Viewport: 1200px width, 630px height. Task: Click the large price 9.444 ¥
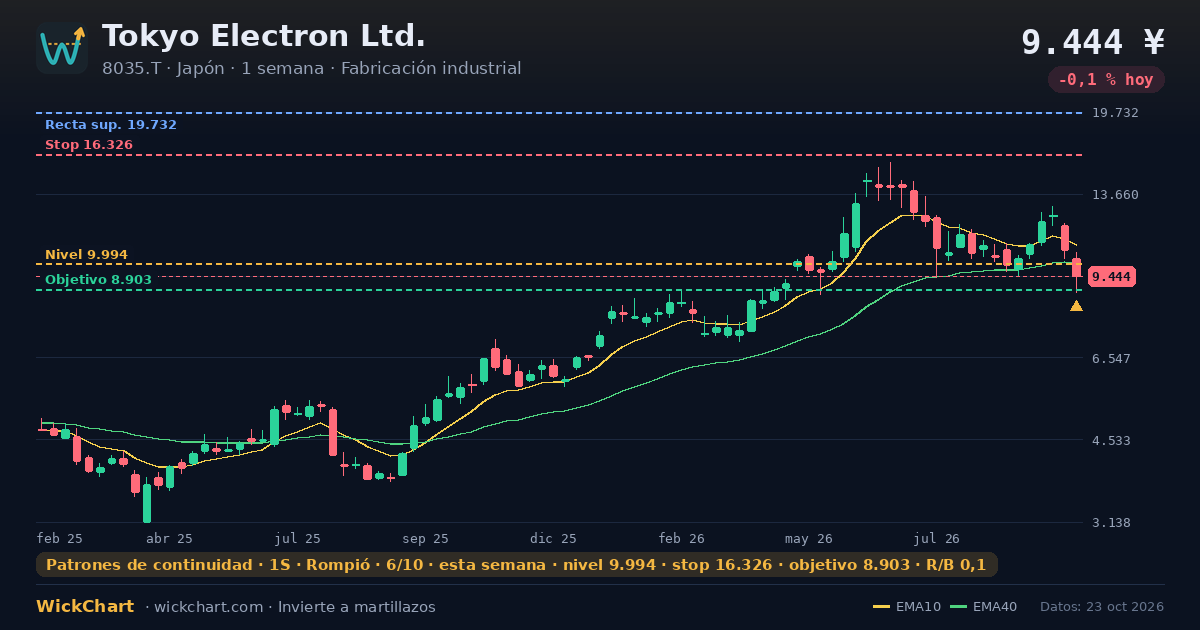coord(1093,42)
